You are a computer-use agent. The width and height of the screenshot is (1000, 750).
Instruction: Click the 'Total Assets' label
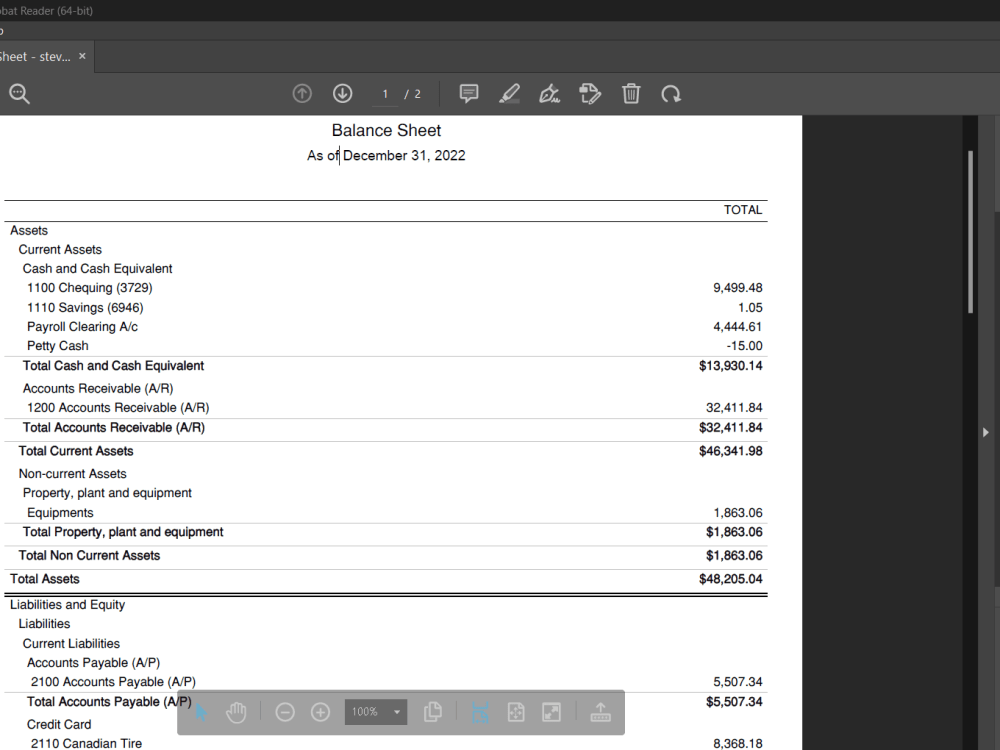45,579
